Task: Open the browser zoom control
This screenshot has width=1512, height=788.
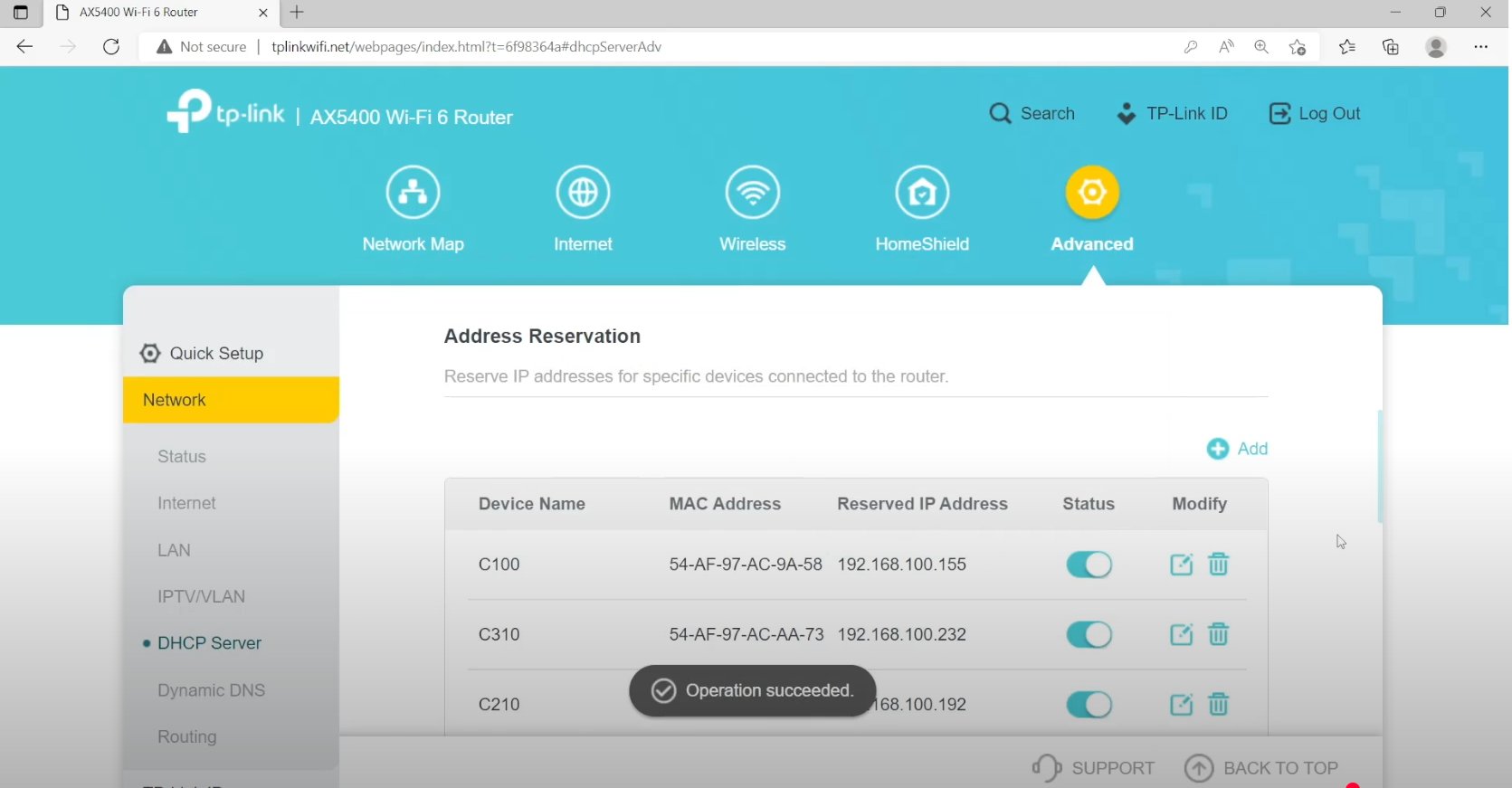Action: pyautogui.click(x=1261, y=47)
